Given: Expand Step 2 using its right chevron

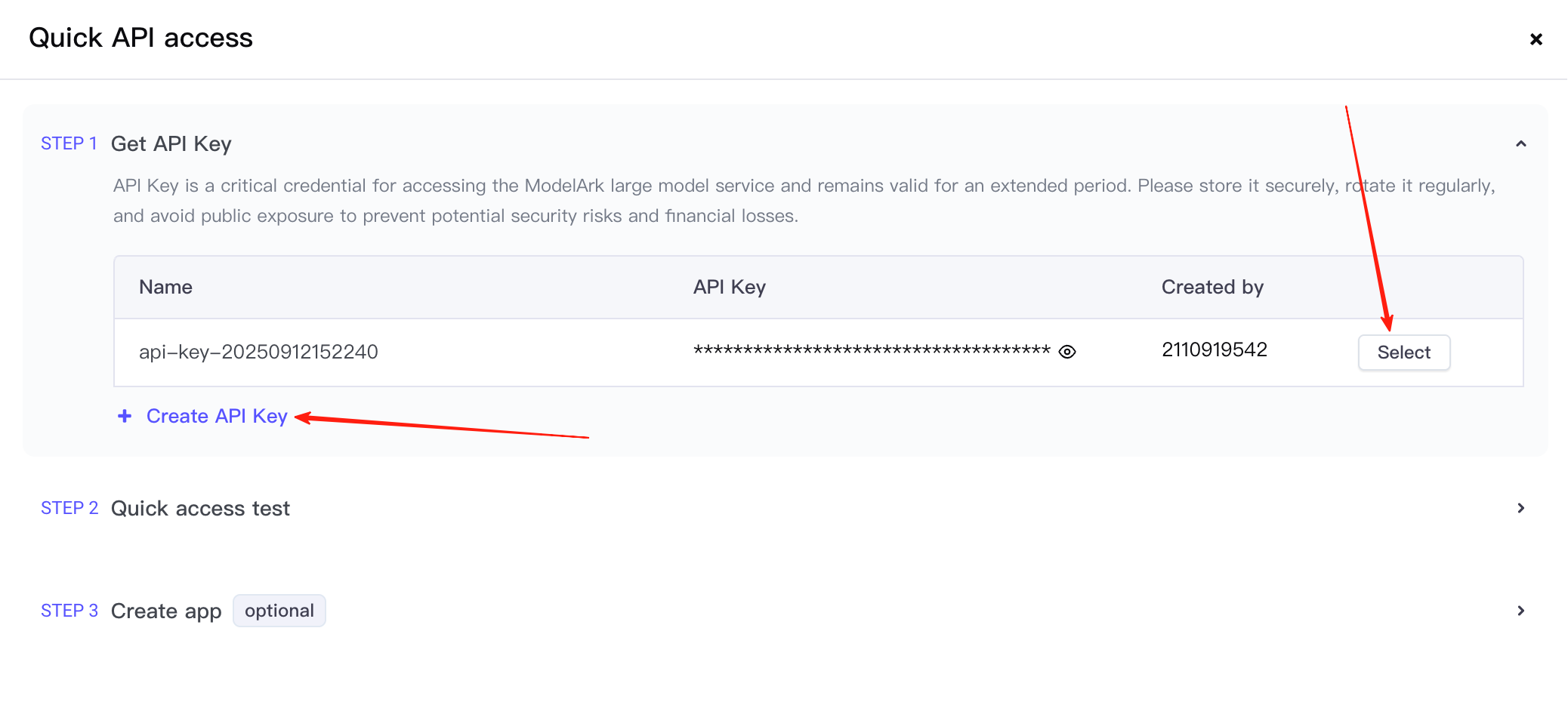Looking at the screenshot, I should [x=1520, y=509].
